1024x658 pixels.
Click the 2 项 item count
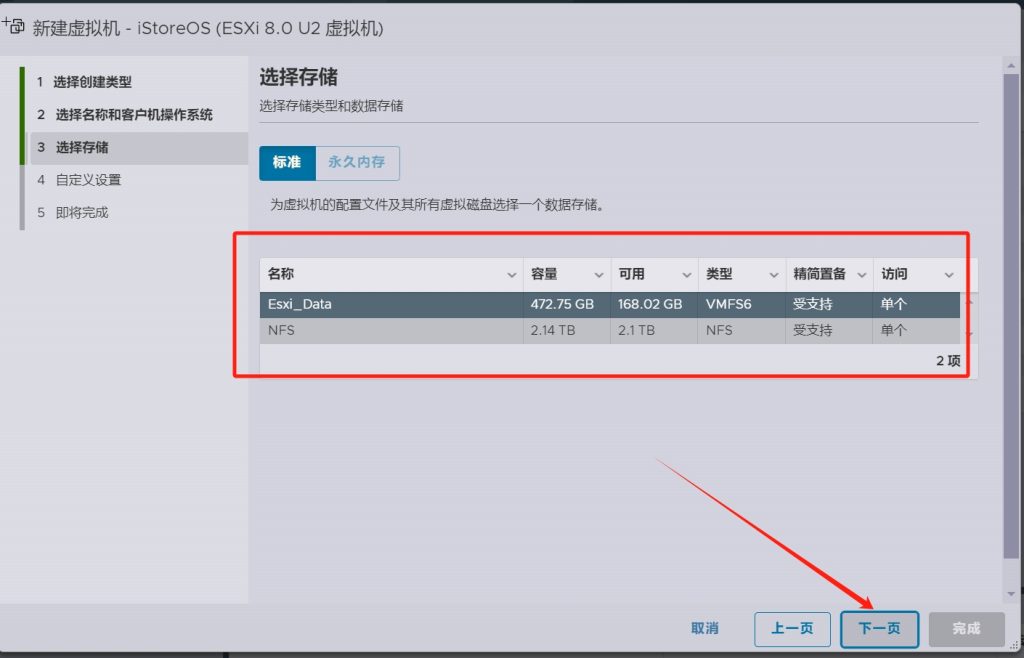click(948, 360)
